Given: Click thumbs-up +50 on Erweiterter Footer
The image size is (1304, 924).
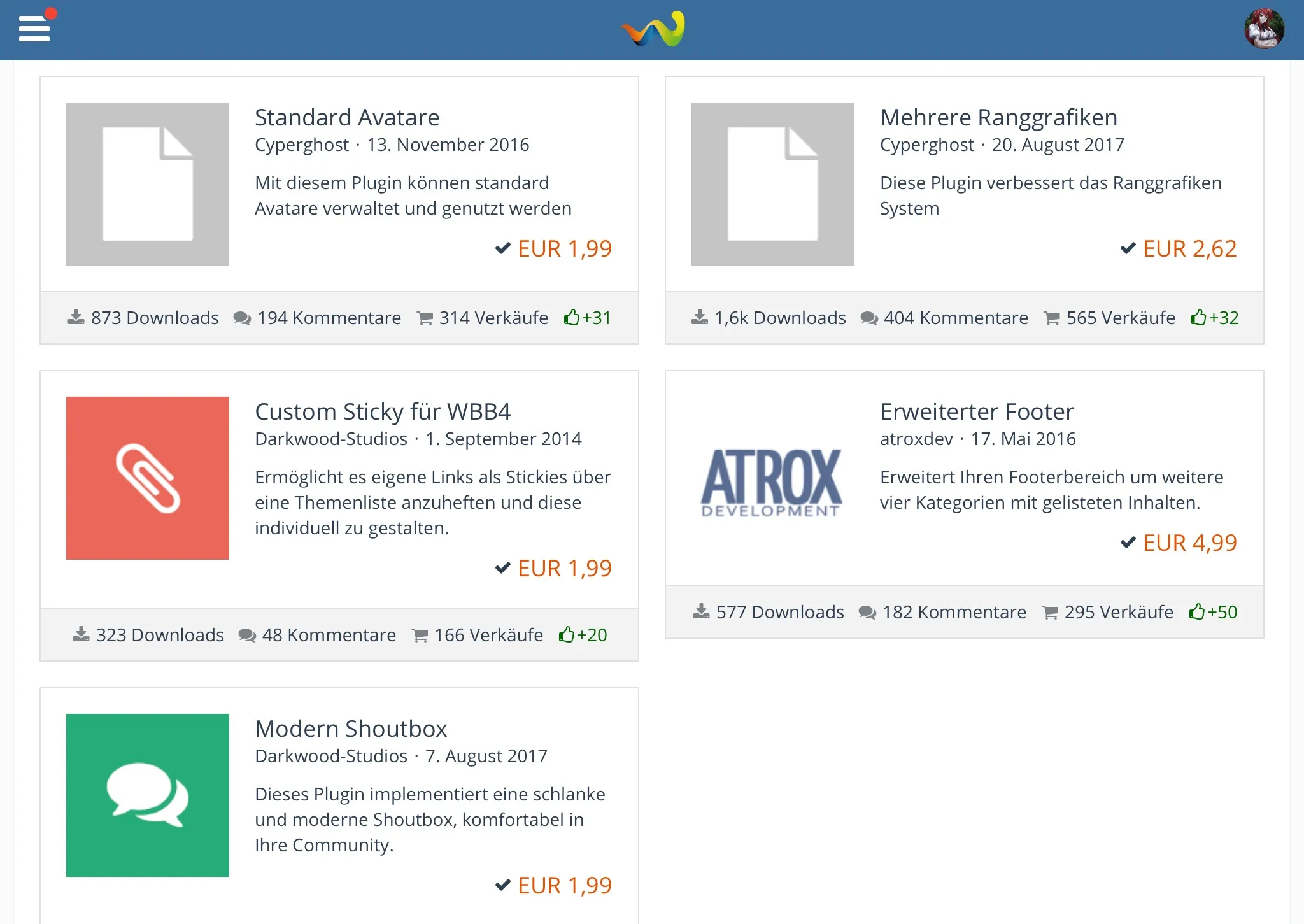Looking at the screenshot, I should (1197, 611).
